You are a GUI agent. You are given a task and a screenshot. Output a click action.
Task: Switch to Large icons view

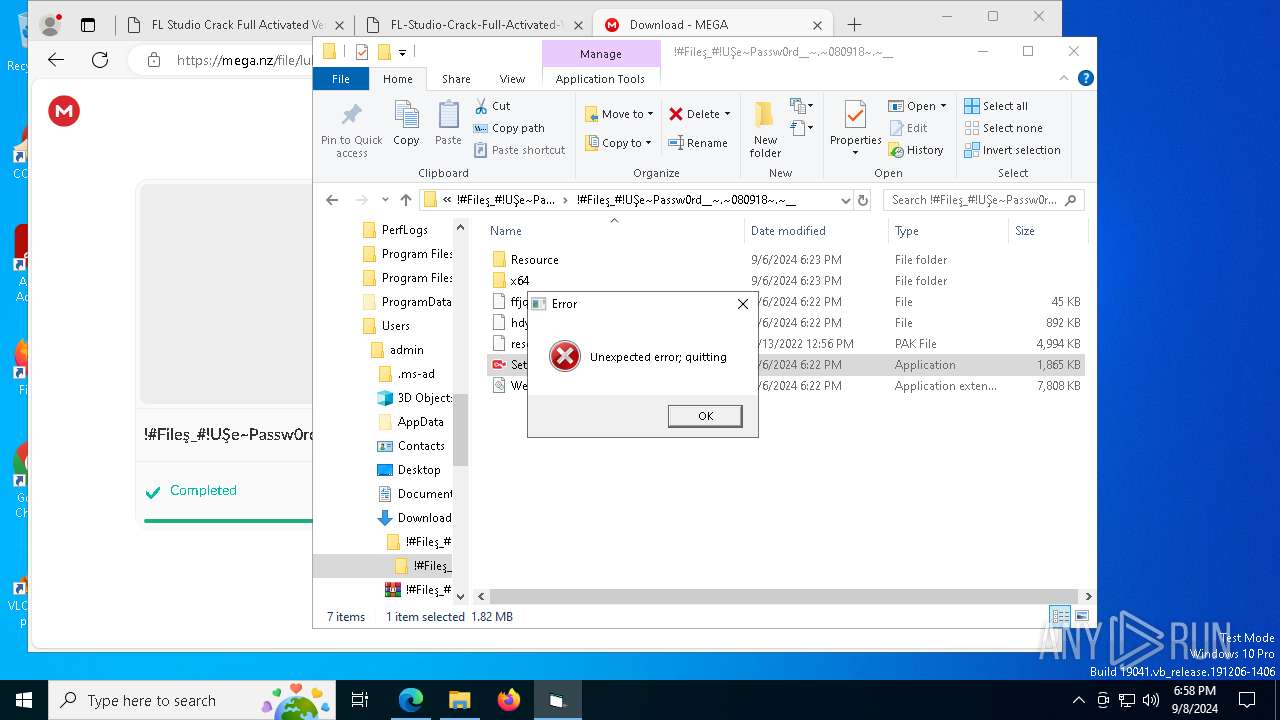[x=1081, y=616]
